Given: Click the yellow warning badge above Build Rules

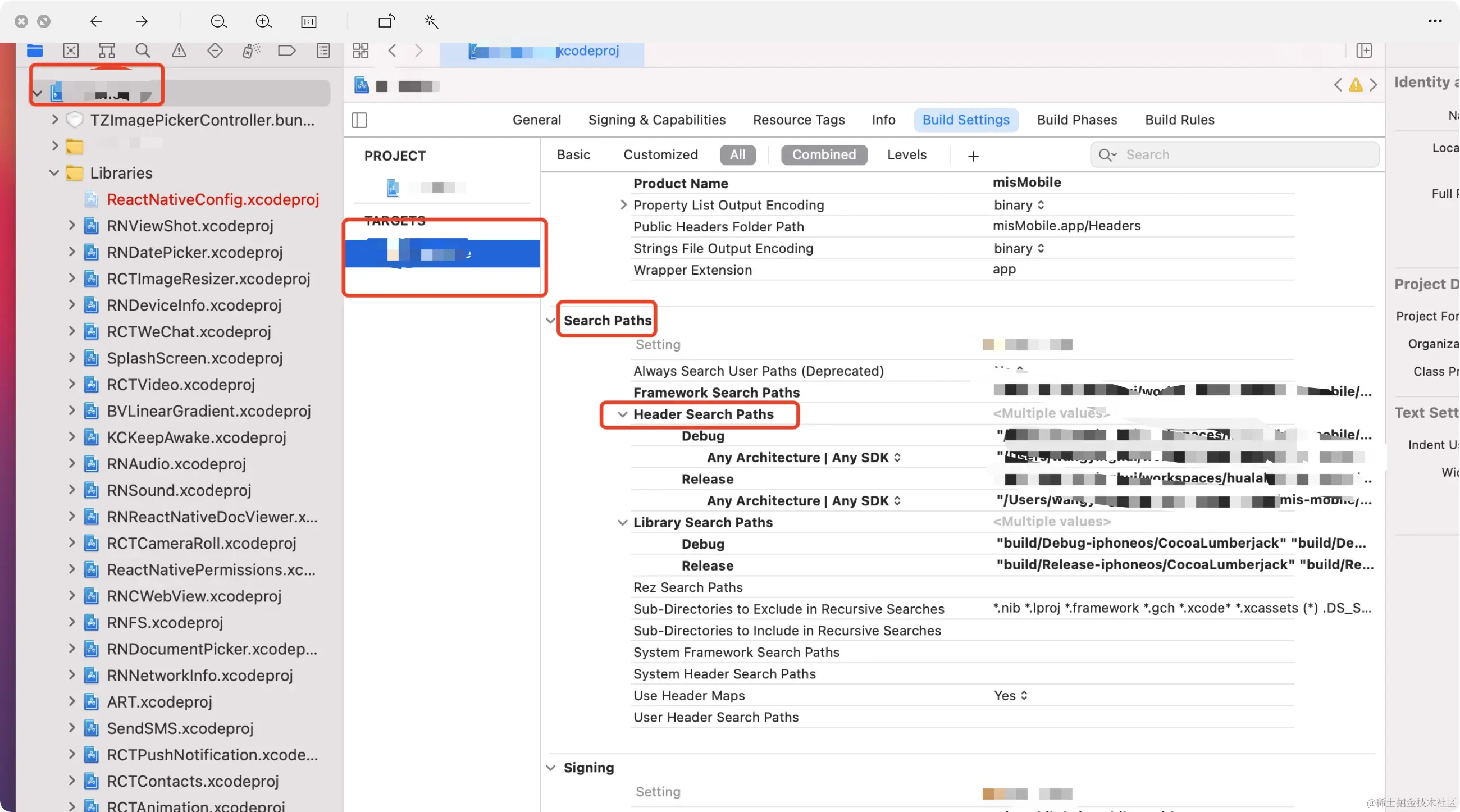Looking at the screenshot, I should coord(1355,85).
